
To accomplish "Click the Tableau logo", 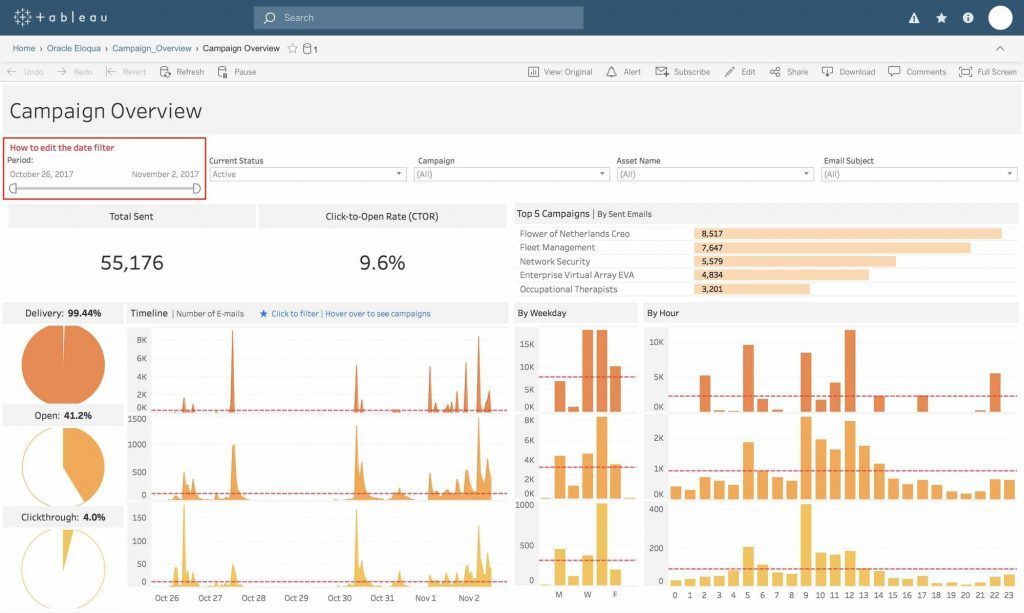I will point(60,18).
